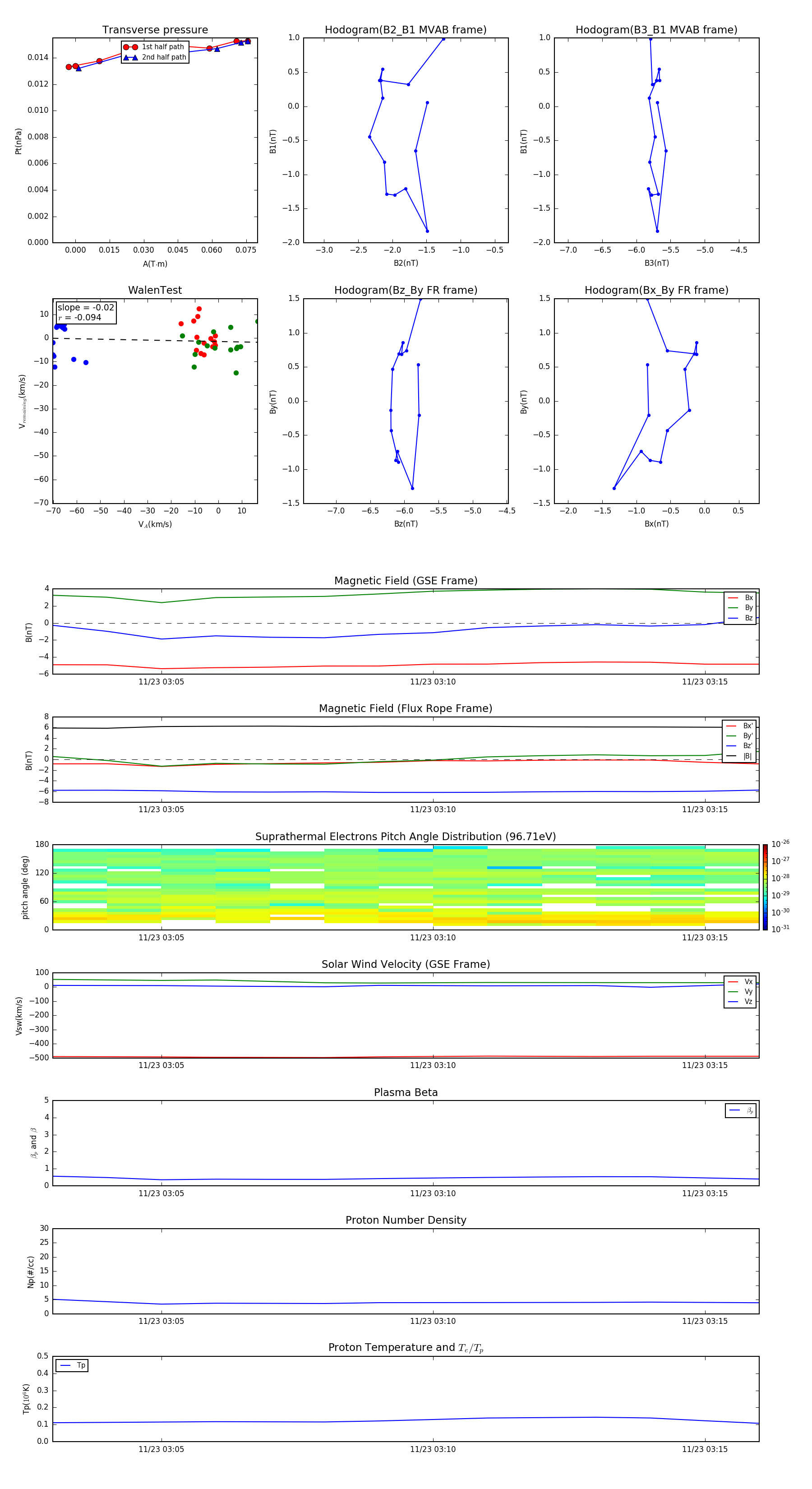Click the 'Bx(nT)' axis label
The height and width of the screenshot is (1489, 812).
[x=656, y=524]
